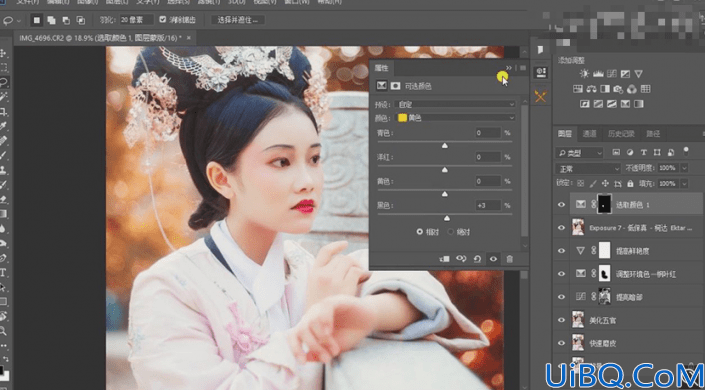
Task: Open the Properties panel flyout menu
Action: click(x=522, y=68)
